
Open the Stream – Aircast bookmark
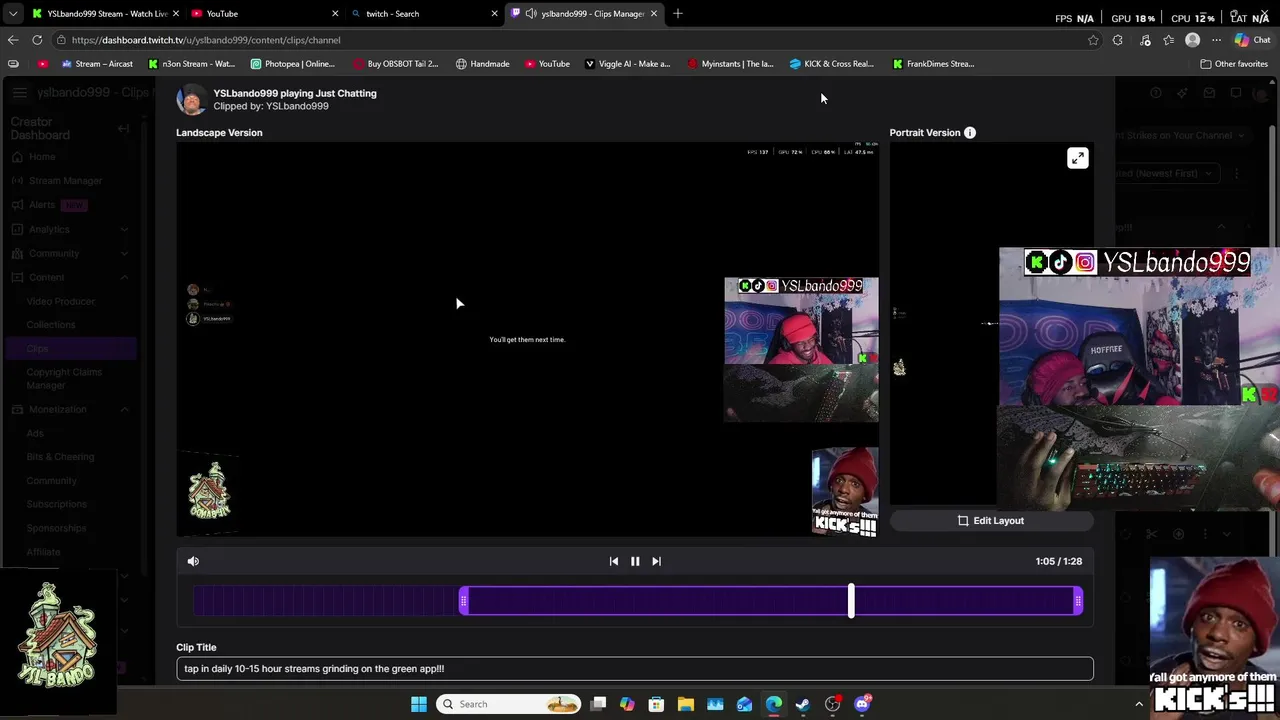[x=97, y=64]
